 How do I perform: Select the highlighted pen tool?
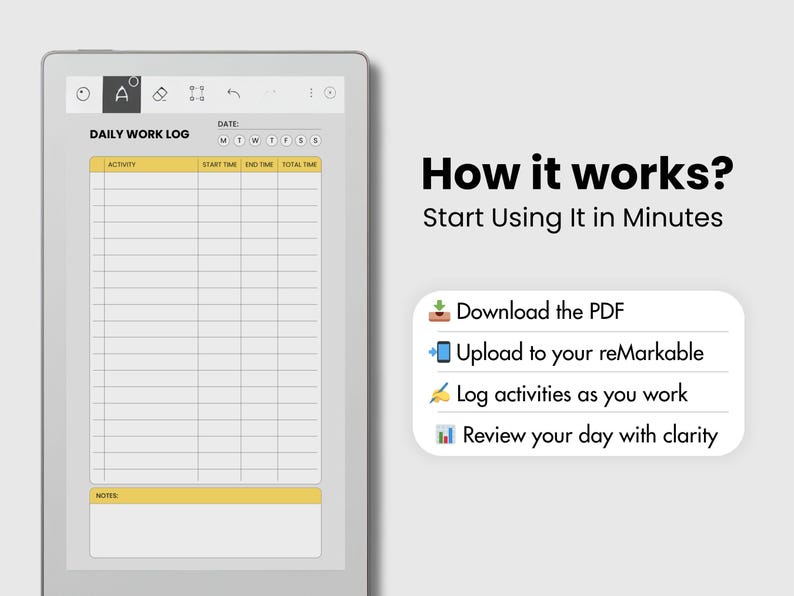click(122, 95)
